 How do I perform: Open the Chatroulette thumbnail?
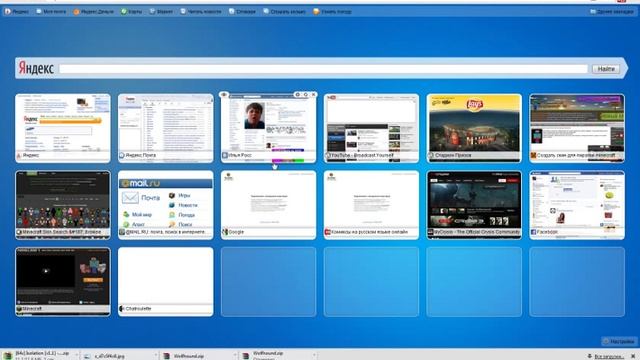point(166,282)
